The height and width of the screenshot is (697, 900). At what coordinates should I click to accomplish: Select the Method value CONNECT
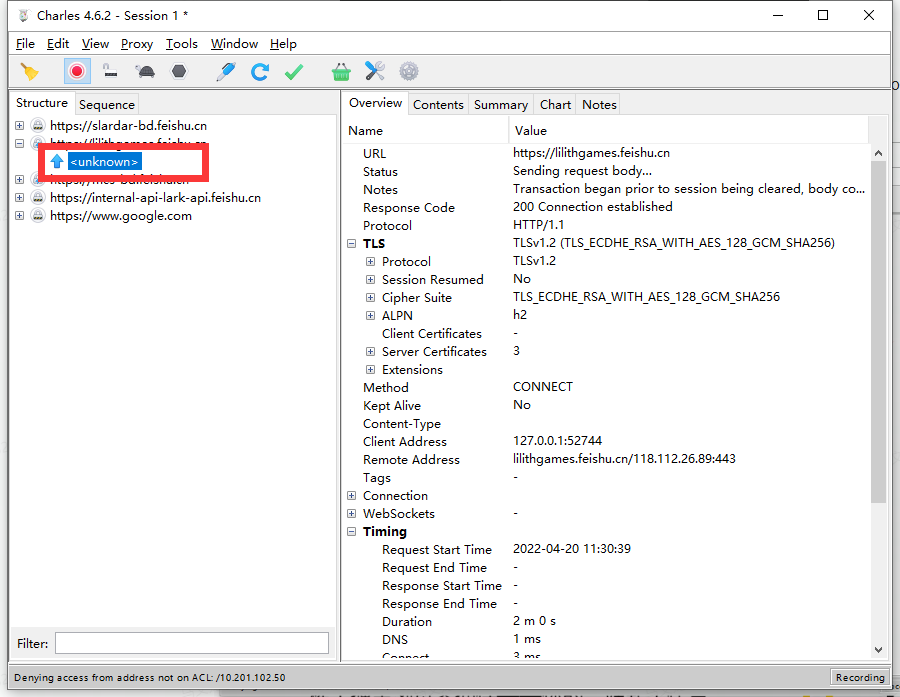click(542, 387)
